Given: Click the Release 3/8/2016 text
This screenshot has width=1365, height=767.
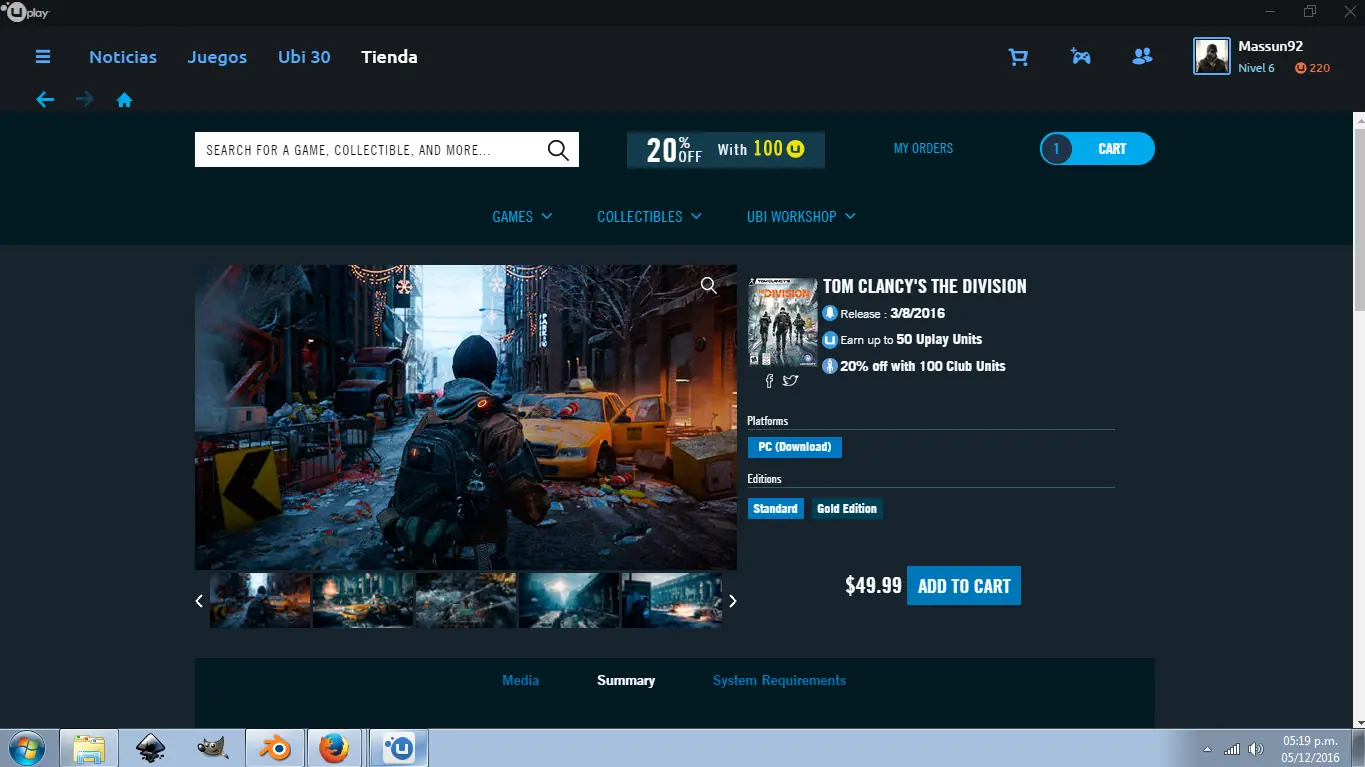Looking at the screenshot, I should point(892,313).
